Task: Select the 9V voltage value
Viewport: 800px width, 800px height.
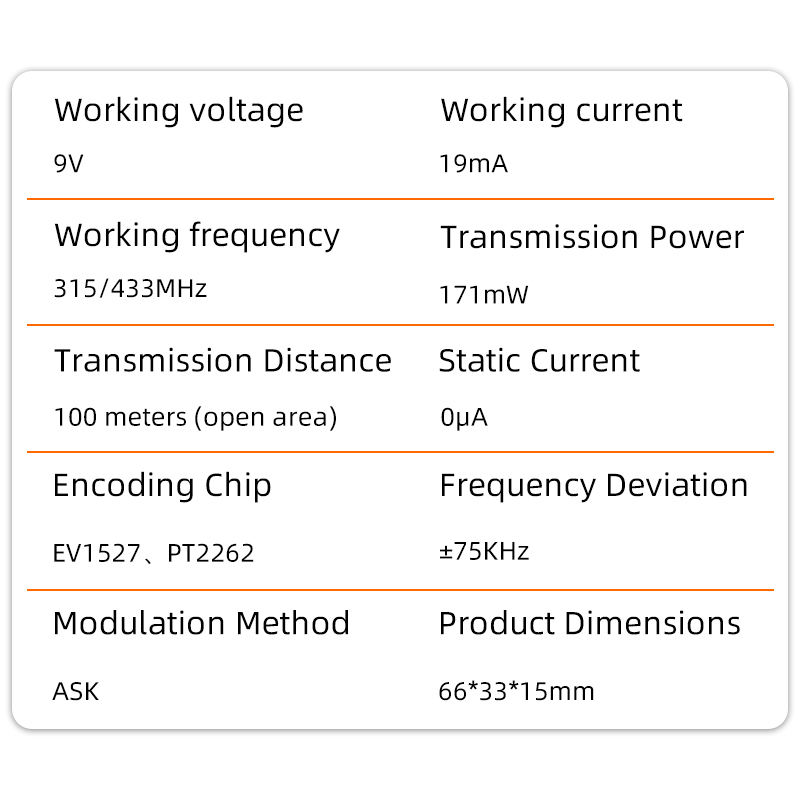Action: (69, 163)
